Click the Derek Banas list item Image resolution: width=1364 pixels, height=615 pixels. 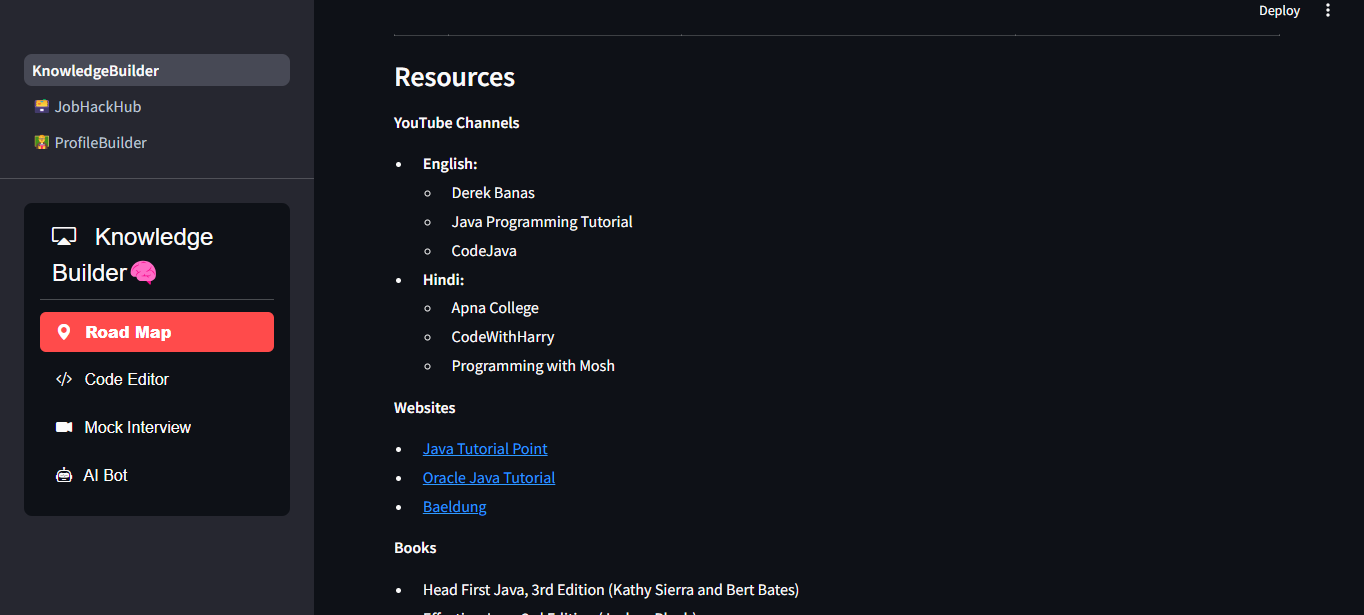pyautogui.click(x=493, y=193)
